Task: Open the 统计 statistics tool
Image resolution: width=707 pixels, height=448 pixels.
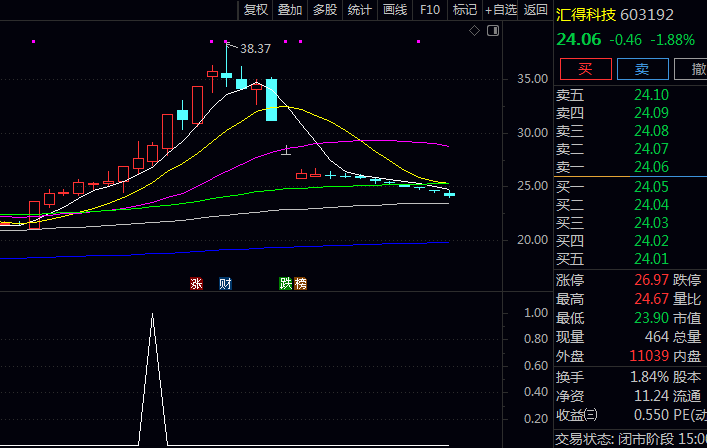Action: tap(360, 10)
